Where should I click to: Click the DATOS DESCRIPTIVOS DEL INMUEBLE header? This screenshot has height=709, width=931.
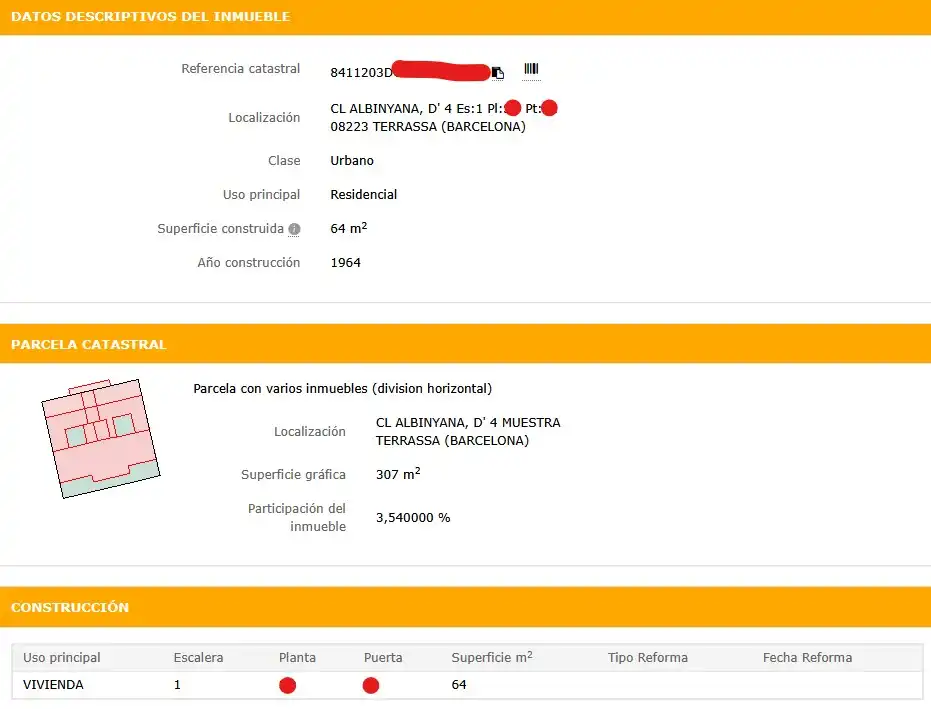click(151, 17)
